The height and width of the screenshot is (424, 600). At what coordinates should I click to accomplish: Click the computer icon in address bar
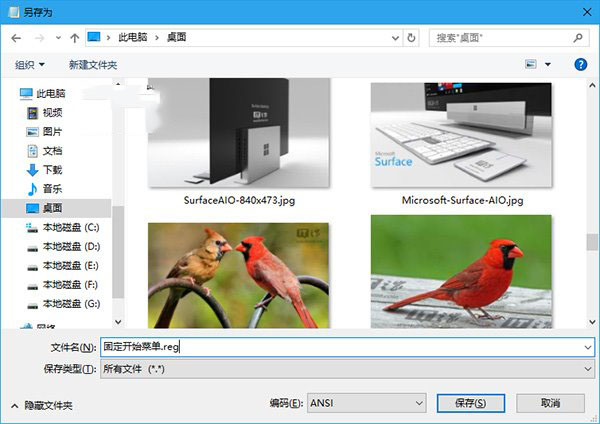(94, 37)
